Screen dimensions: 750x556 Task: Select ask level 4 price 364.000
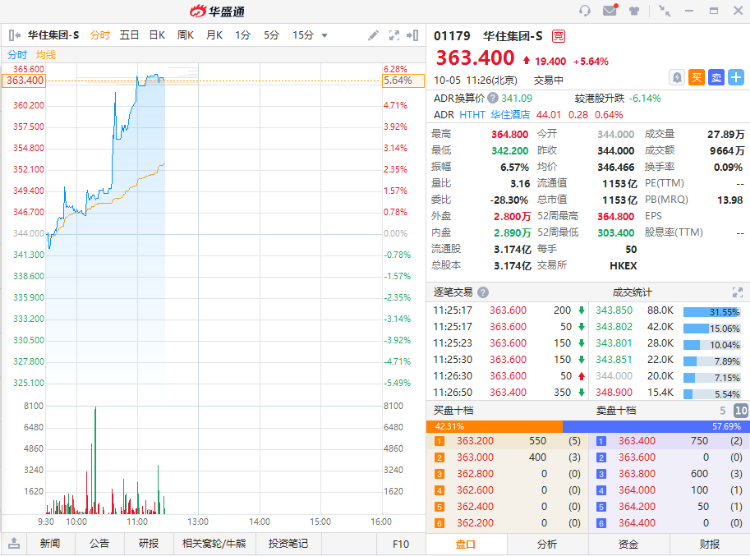[x=637, y=490]
